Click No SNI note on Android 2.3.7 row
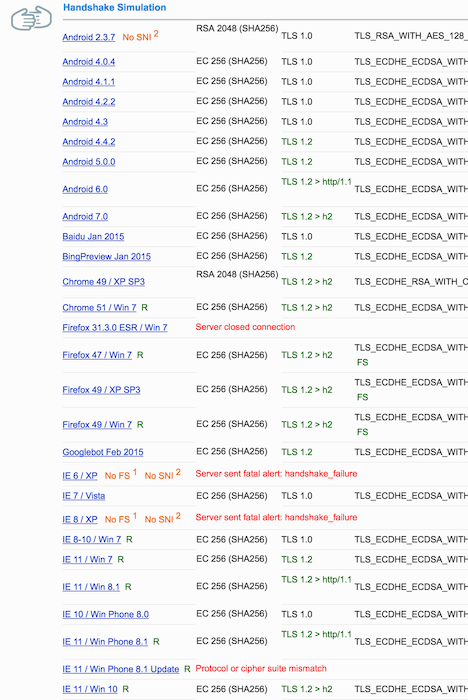Viewport: 468px width, 700px height. [x=141, y=37]
